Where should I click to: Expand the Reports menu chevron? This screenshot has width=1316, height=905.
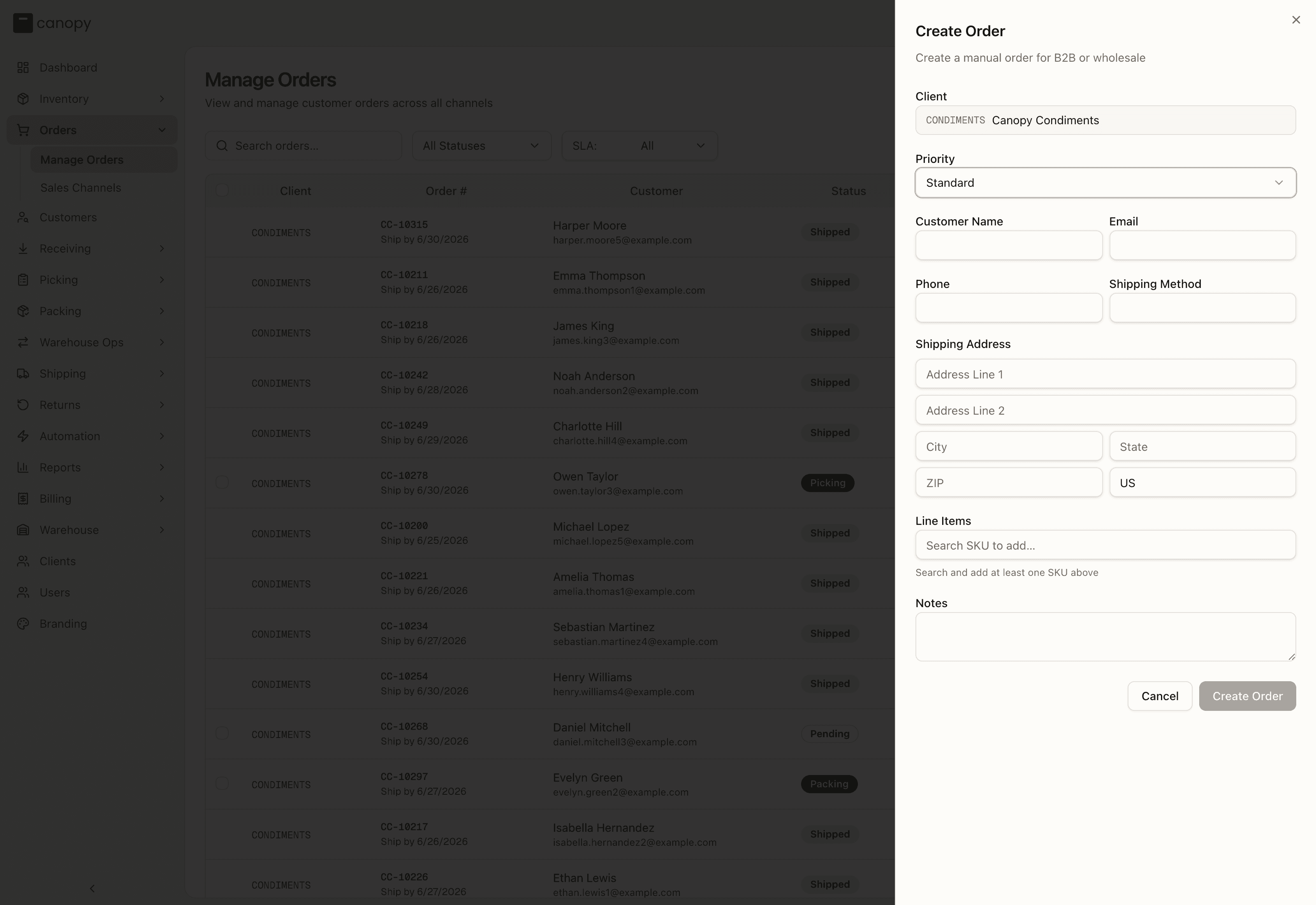coord(162,467)
